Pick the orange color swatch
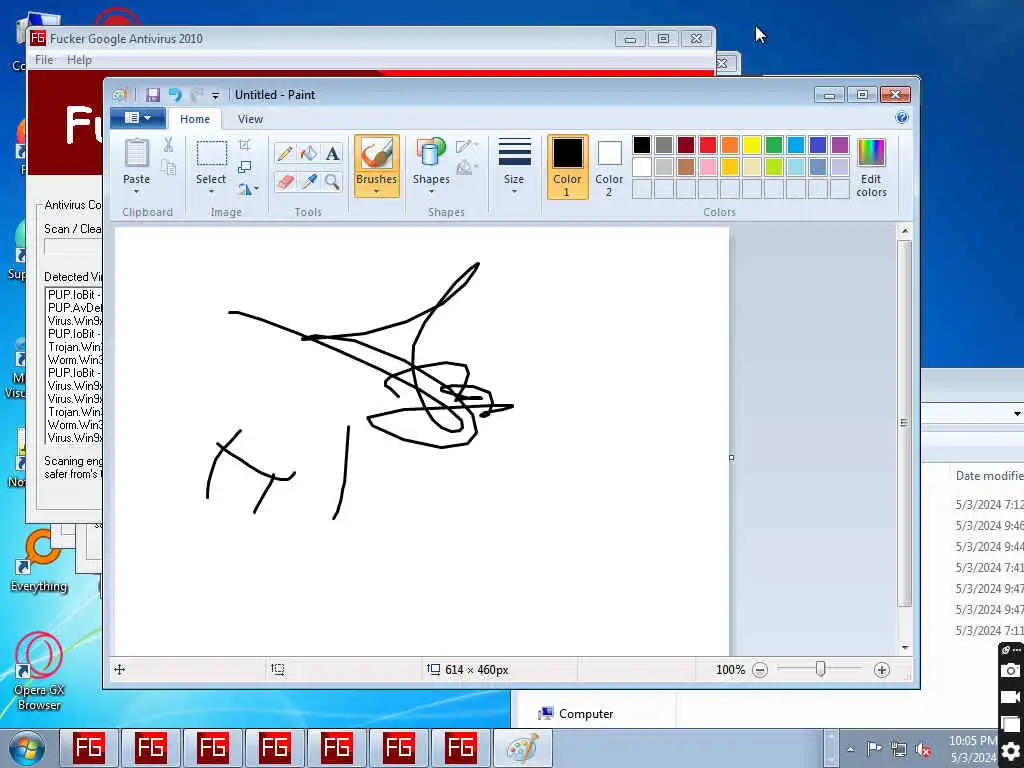 click(x=729, y=145)
